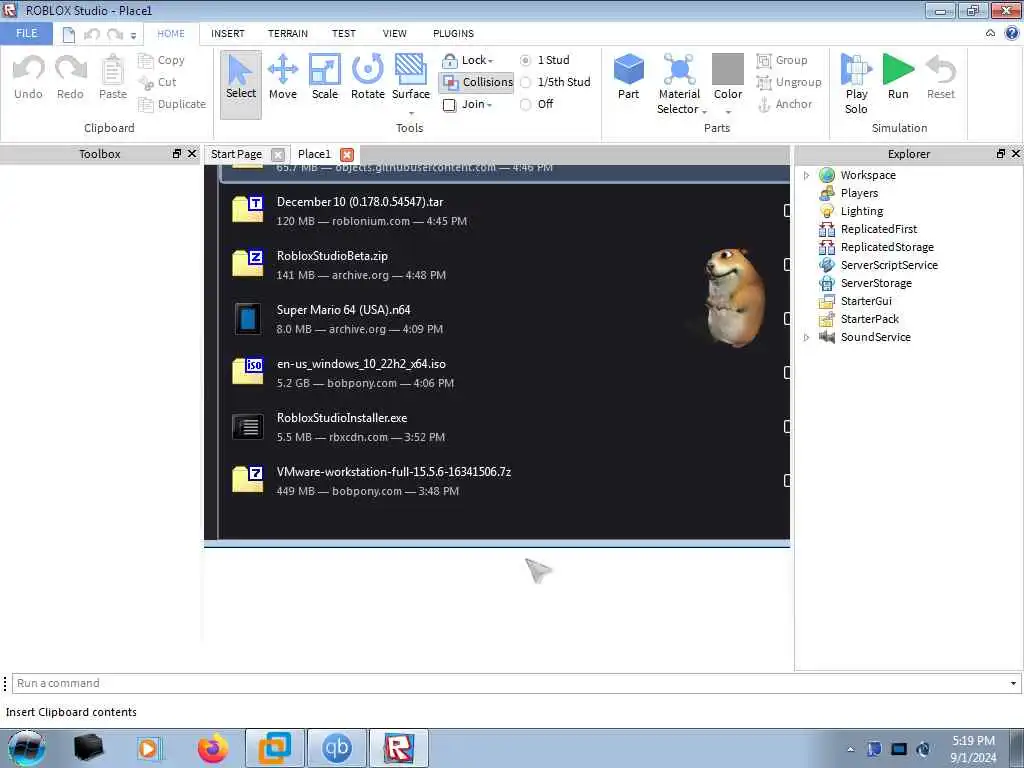1024x768 pixels.
Task: Open the FILE menu
Action: tap(26, 33)
